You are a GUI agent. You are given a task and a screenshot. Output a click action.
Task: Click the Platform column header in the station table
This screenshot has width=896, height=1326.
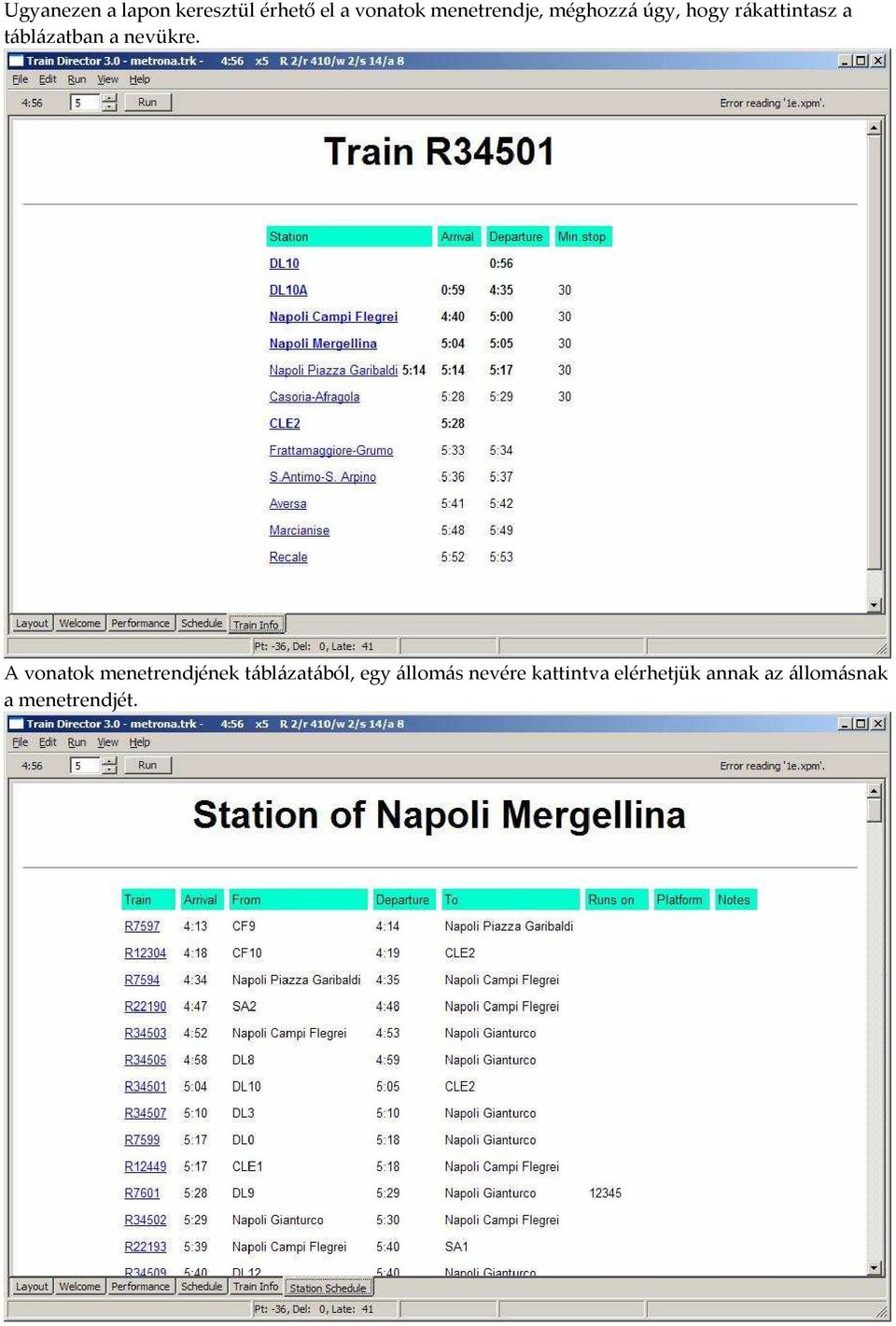680,900
